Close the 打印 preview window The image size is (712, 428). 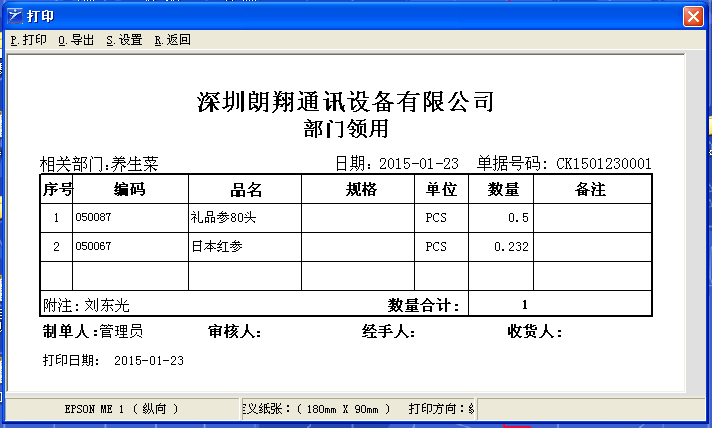tap(691, 17)
